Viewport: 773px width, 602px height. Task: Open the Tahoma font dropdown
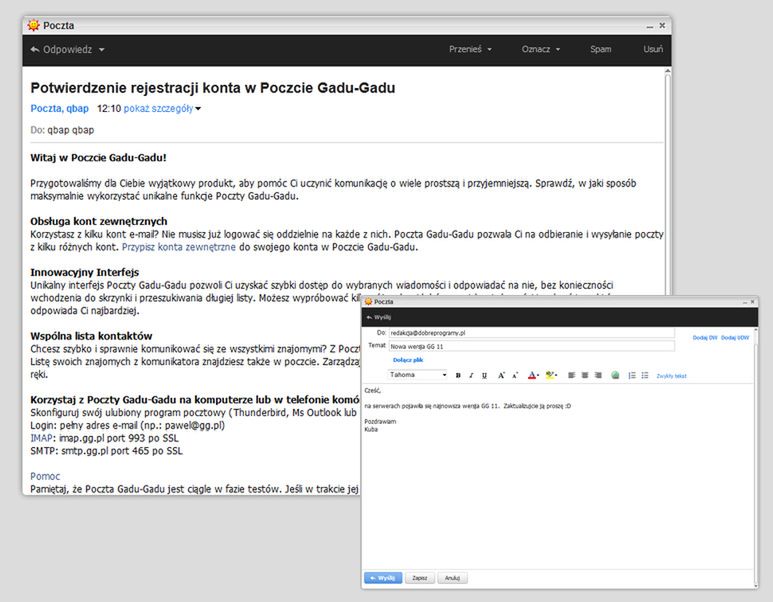(418, 375)
